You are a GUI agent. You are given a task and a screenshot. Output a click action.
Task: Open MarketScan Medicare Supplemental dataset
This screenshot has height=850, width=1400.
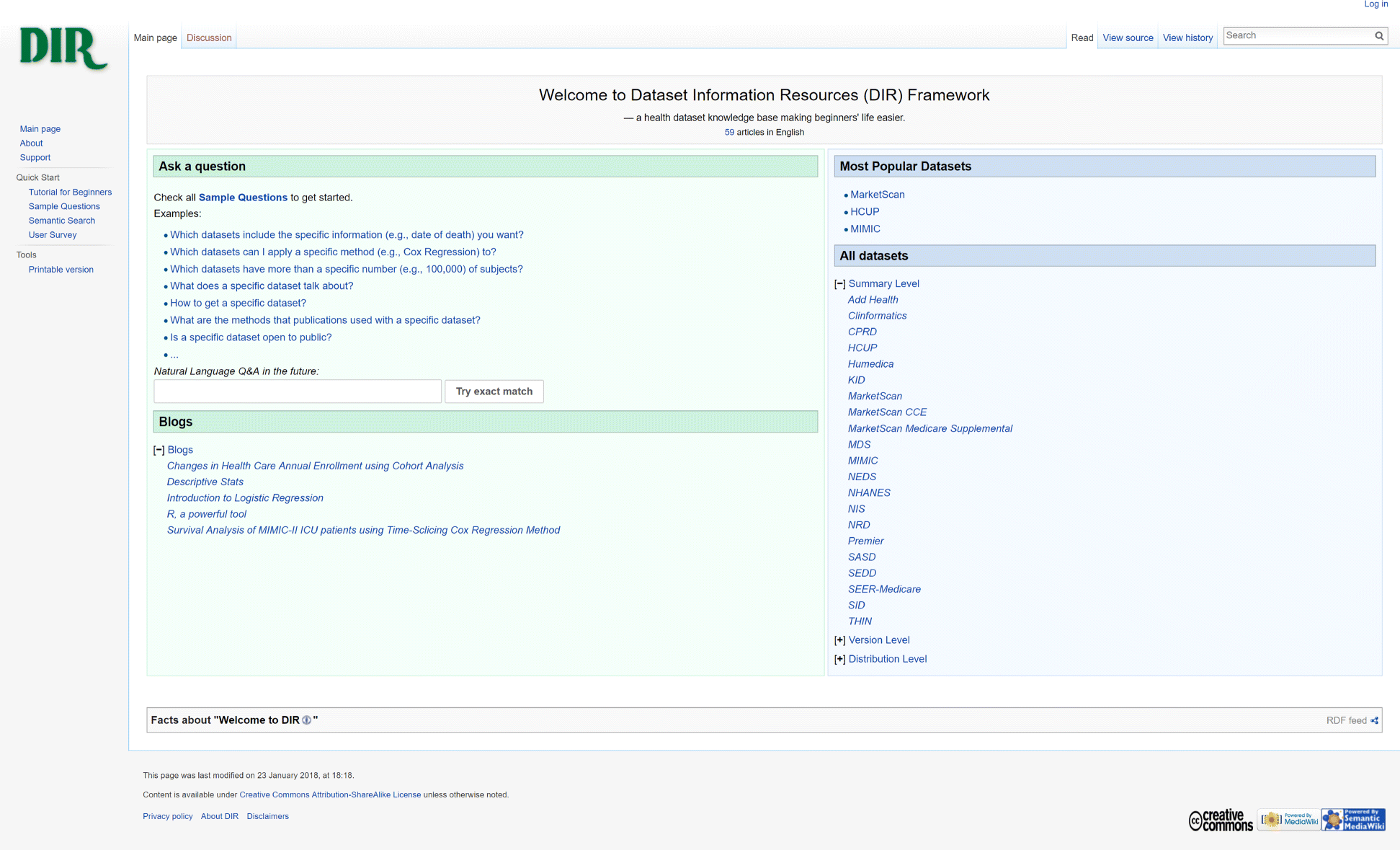pyautogui.click(x=929, y=428)
